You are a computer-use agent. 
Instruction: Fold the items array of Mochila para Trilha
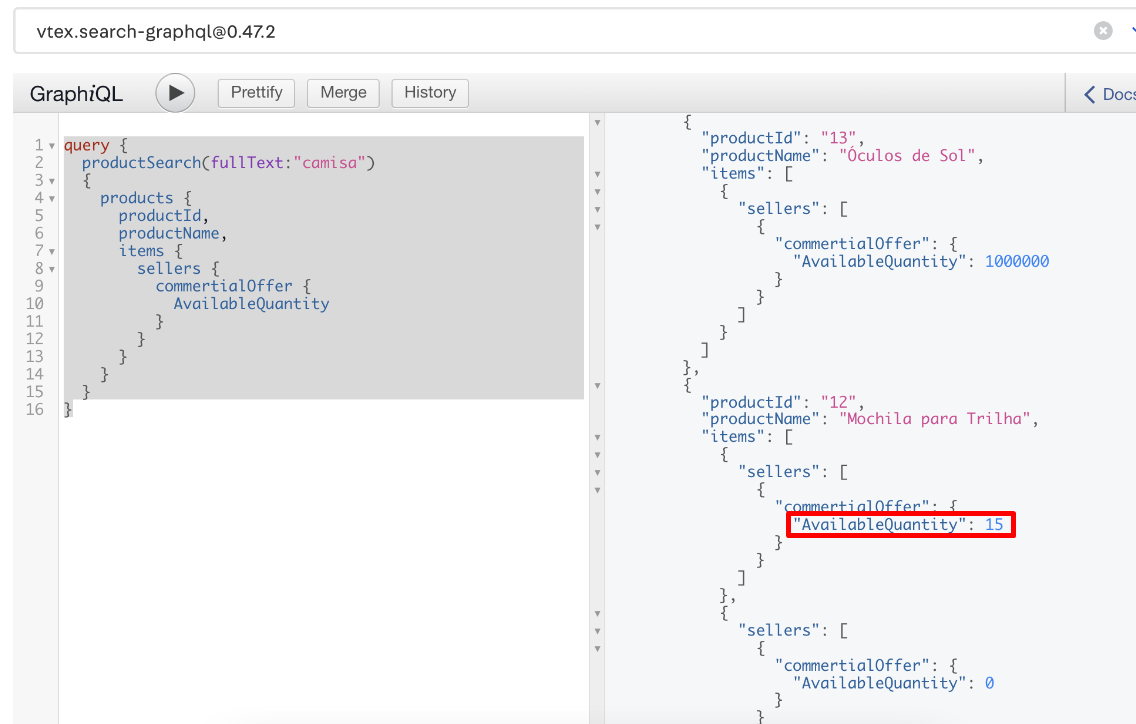598,437
